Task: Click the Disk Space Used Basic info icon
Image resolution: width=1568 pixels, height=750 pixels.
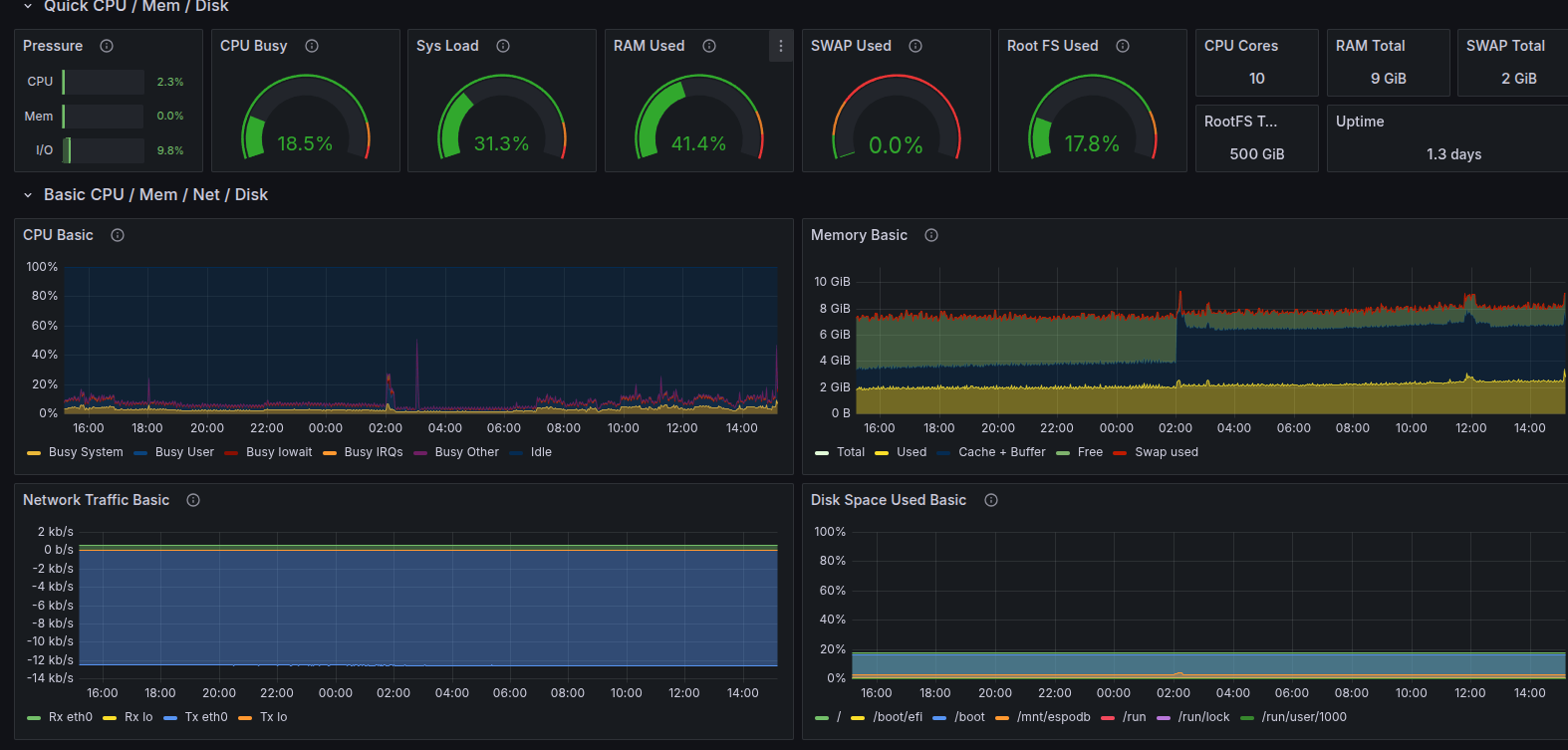Action: point(991,500)
